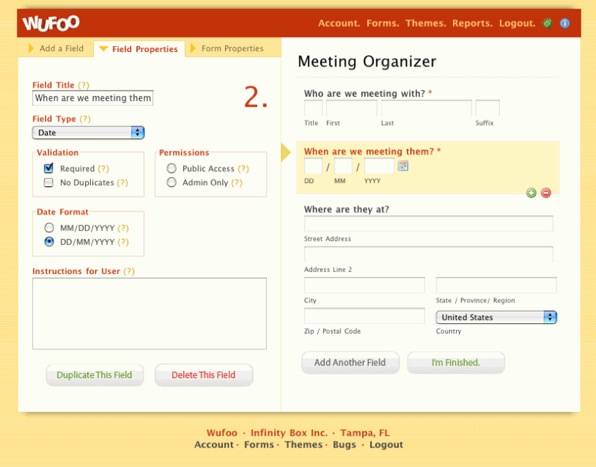This screenshot has height=467, width=596.
Task: Open the United States country dropdown
Action: [x=496, y=317]
